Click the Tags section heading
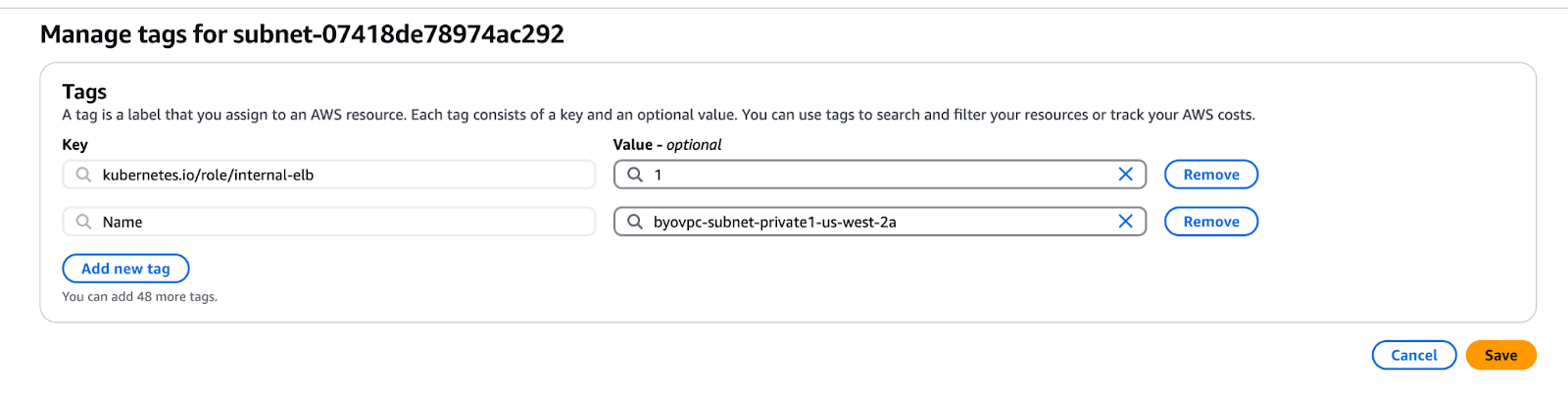 click(x=84, y=92)
